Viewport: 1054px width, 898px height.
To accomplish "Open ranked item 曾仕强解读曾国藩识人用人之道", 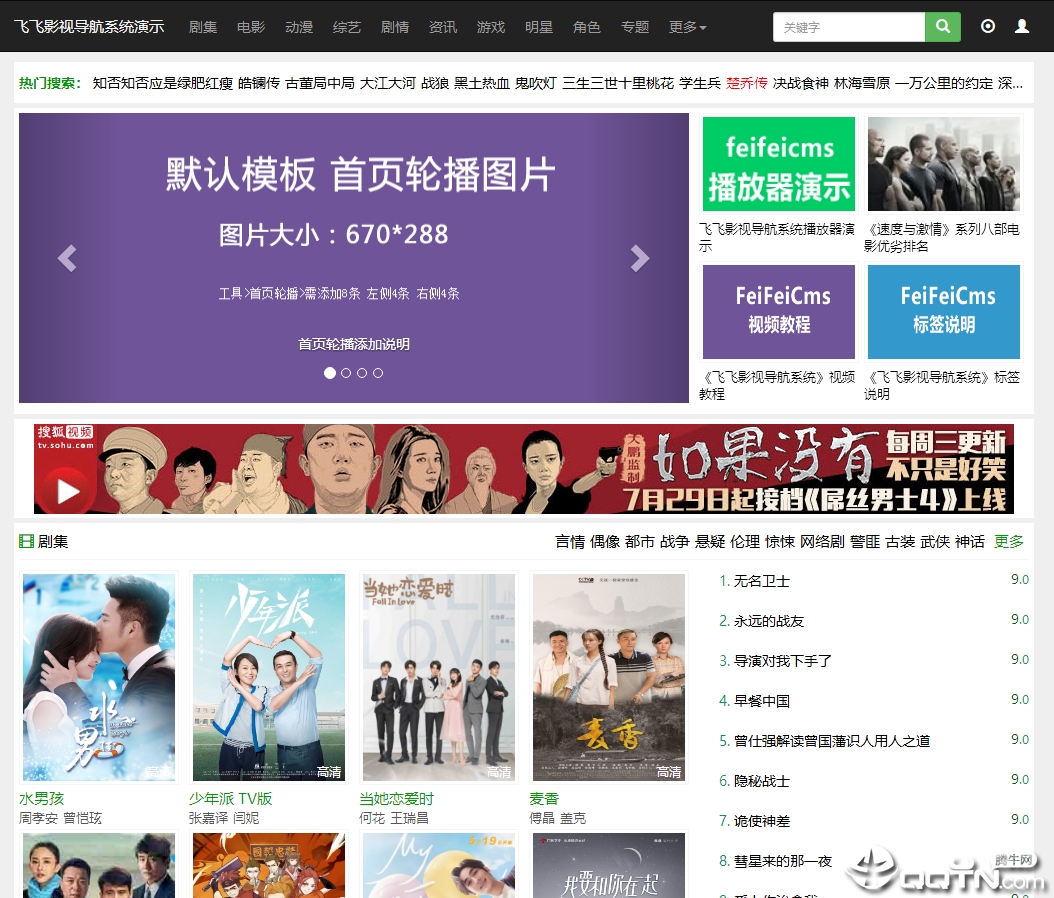I will [832, 741].
